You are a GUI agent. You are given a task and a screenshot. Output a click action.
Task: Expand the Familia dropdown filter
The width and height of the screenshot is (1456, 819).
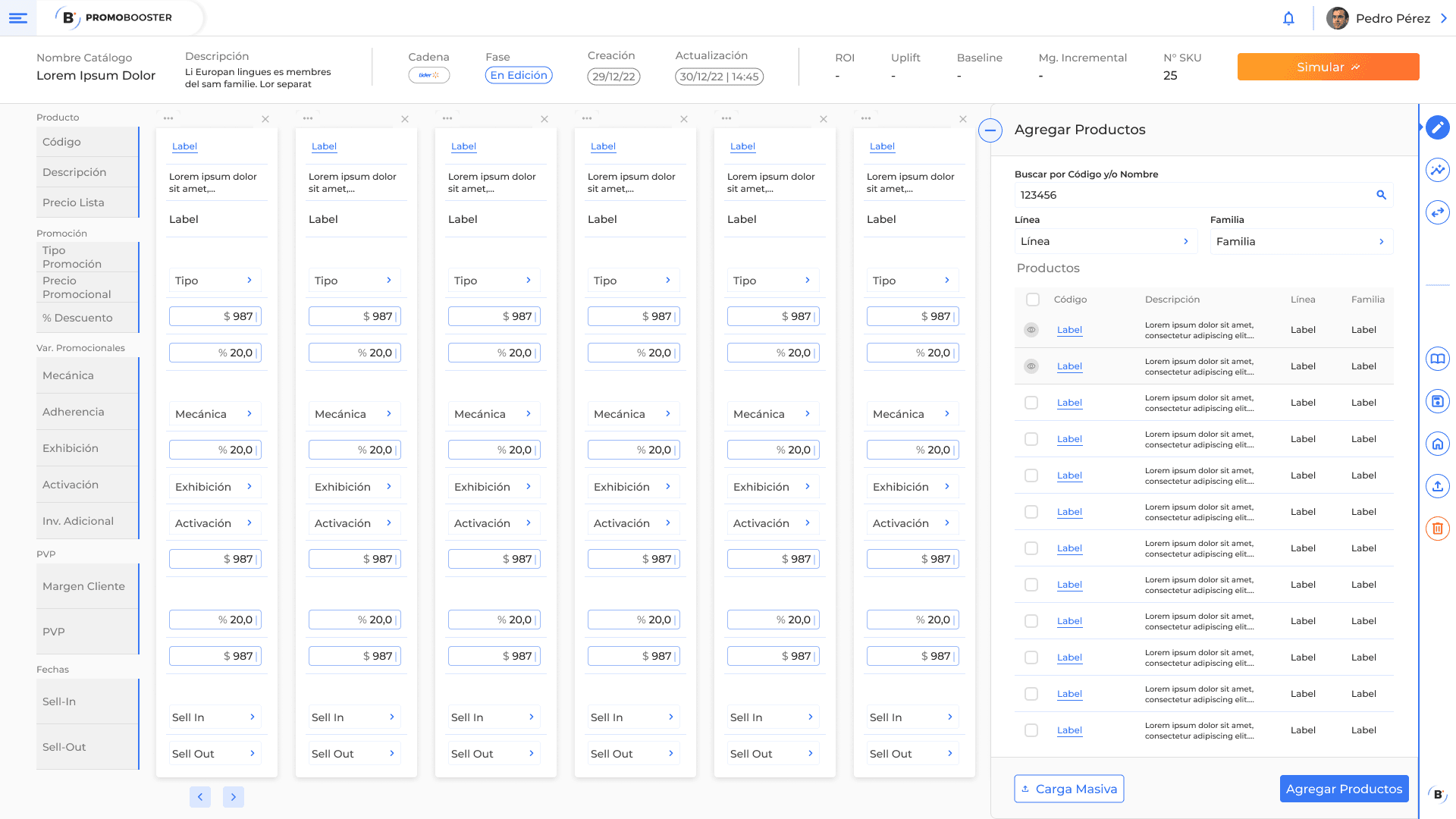coord(1301,241)
